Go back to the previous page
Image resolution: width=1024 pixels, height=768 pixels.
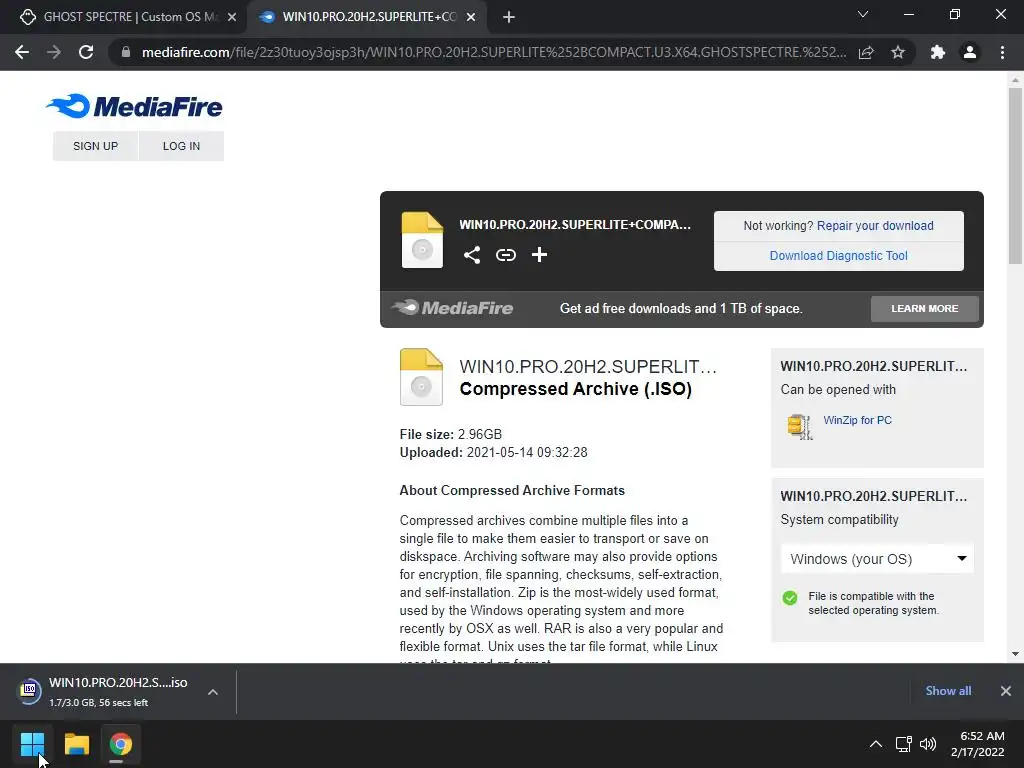(x=22, y=52)
